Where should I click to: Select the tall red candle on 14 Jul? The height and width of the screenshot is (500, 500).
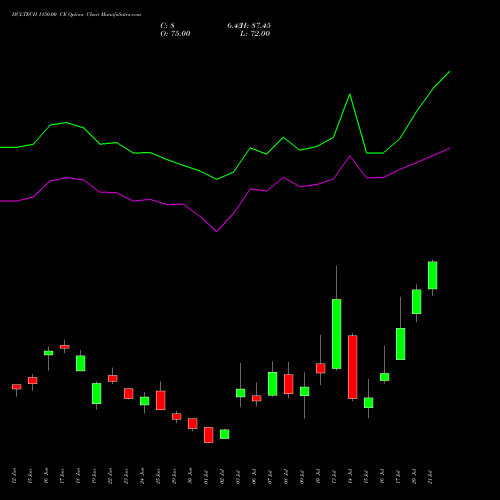(x=353, y=367)
